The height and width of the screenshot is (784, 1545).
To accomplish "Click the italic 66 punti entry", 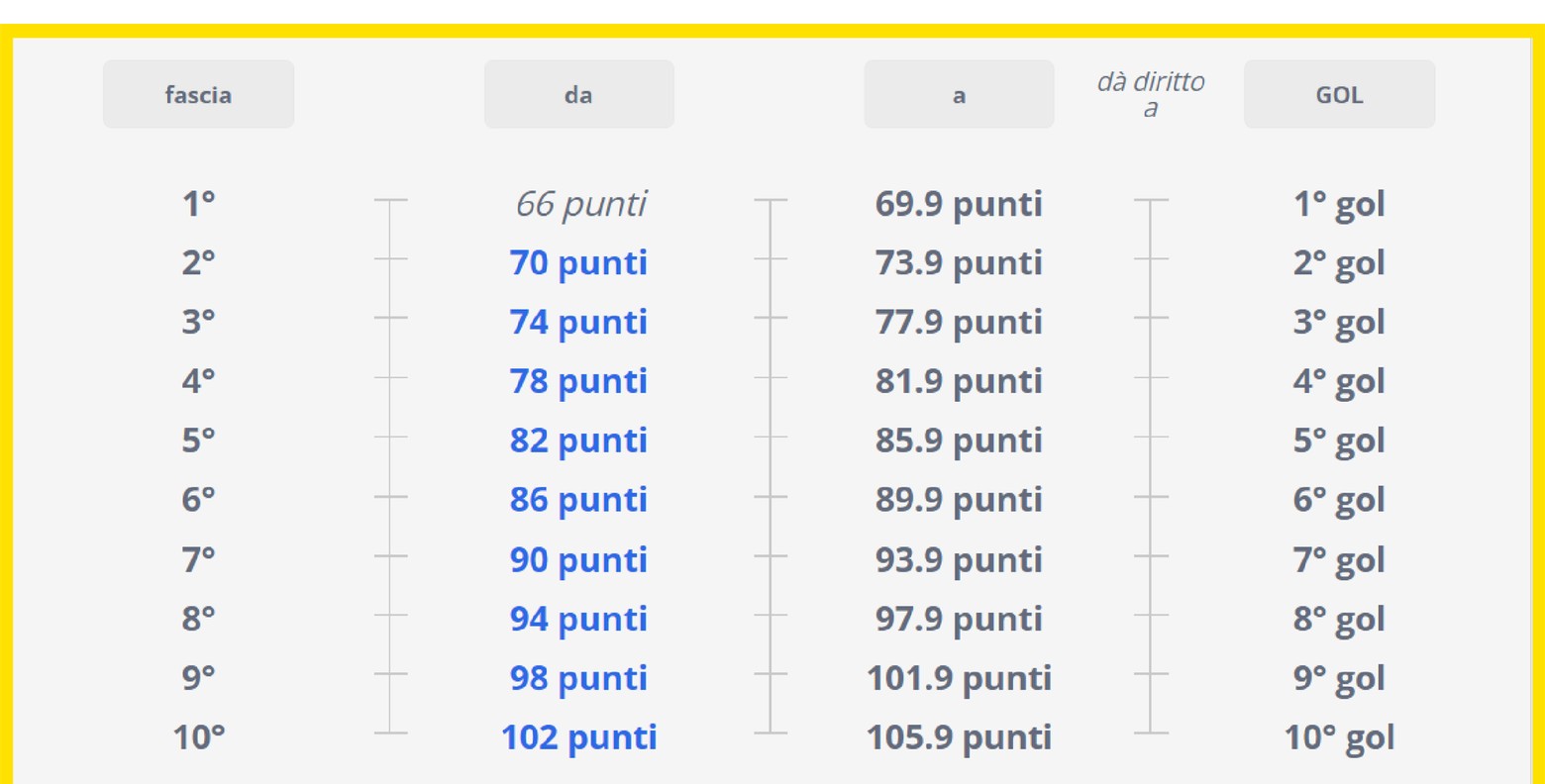I will (x=580, y=205).
